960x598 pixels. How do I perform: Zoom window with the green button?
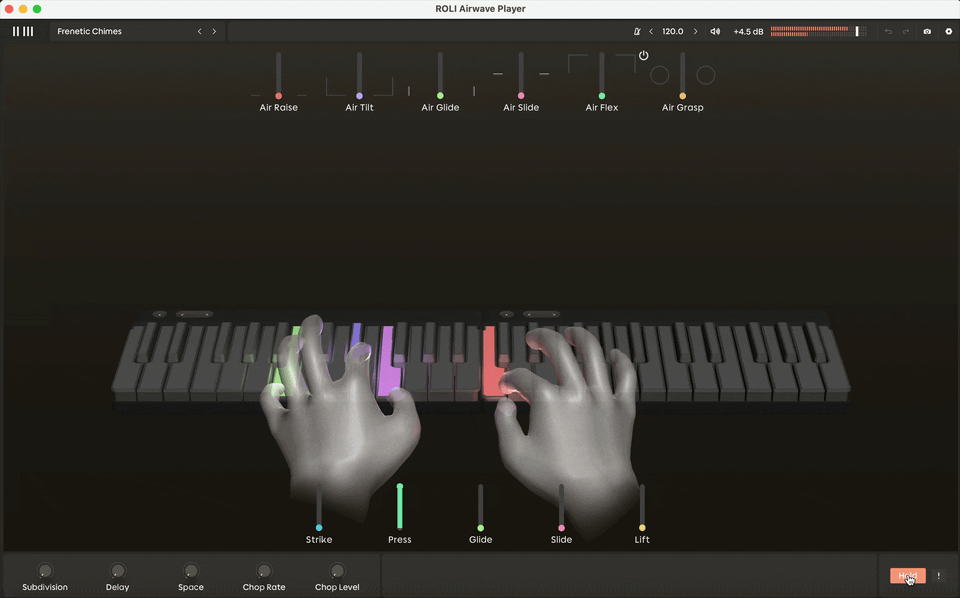[37, 9]
